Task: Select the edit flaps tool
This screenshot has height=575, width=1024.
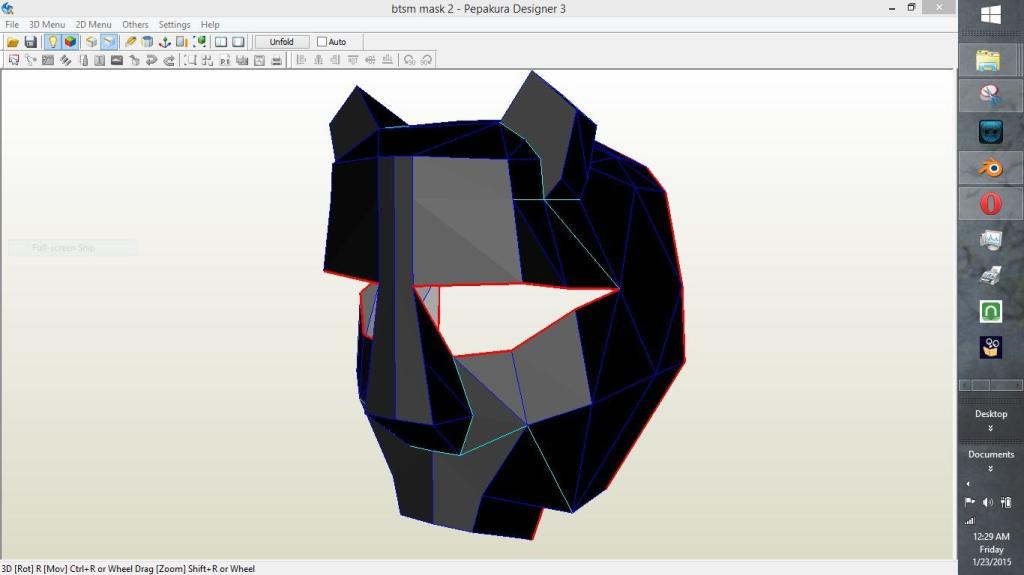Action: [x=65, y=60]
